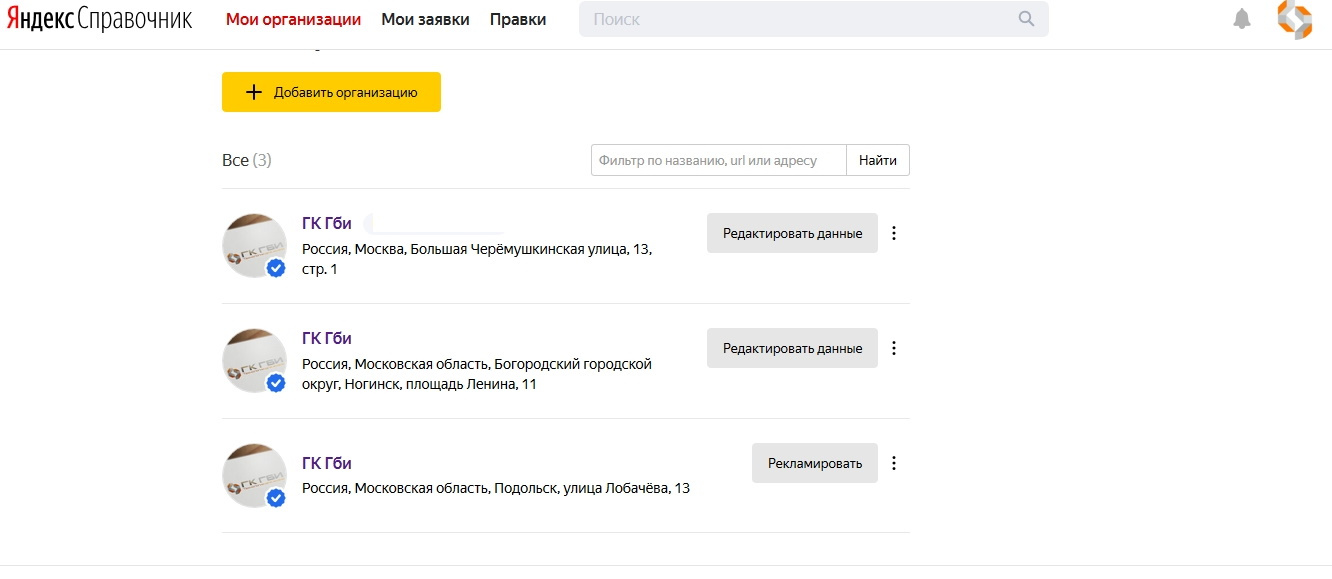The image size is (1332, 579).
Task: Switch to the Мои заявки tab
Action: click(x=425, y=19)
